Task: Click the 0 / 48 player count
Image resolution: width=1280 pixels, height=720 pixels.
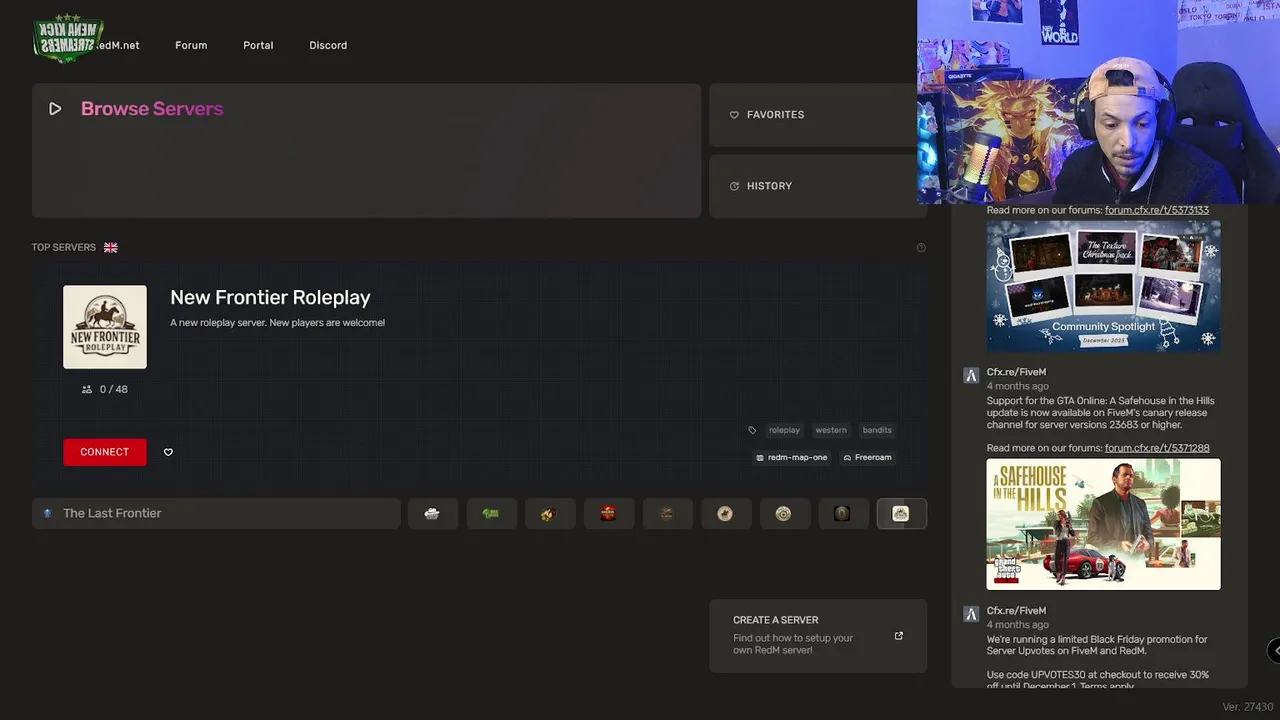Action: (105, 389)
